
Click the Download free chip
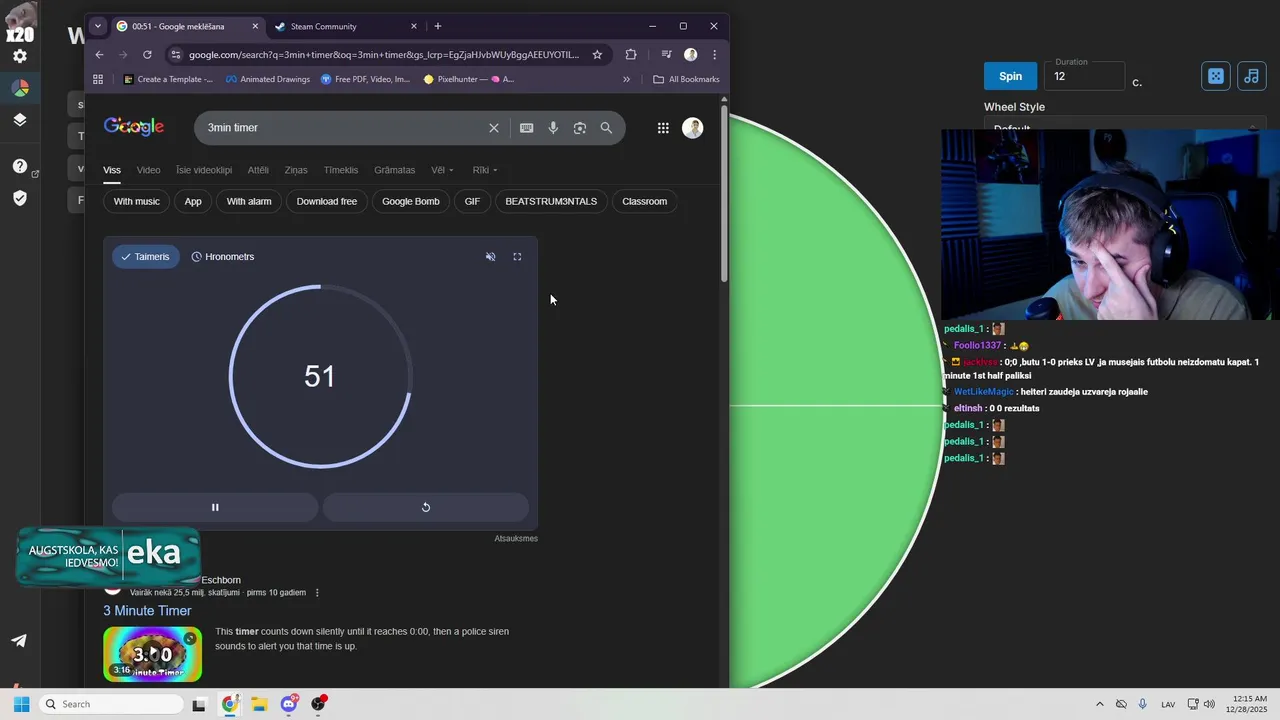click(327, 201)
